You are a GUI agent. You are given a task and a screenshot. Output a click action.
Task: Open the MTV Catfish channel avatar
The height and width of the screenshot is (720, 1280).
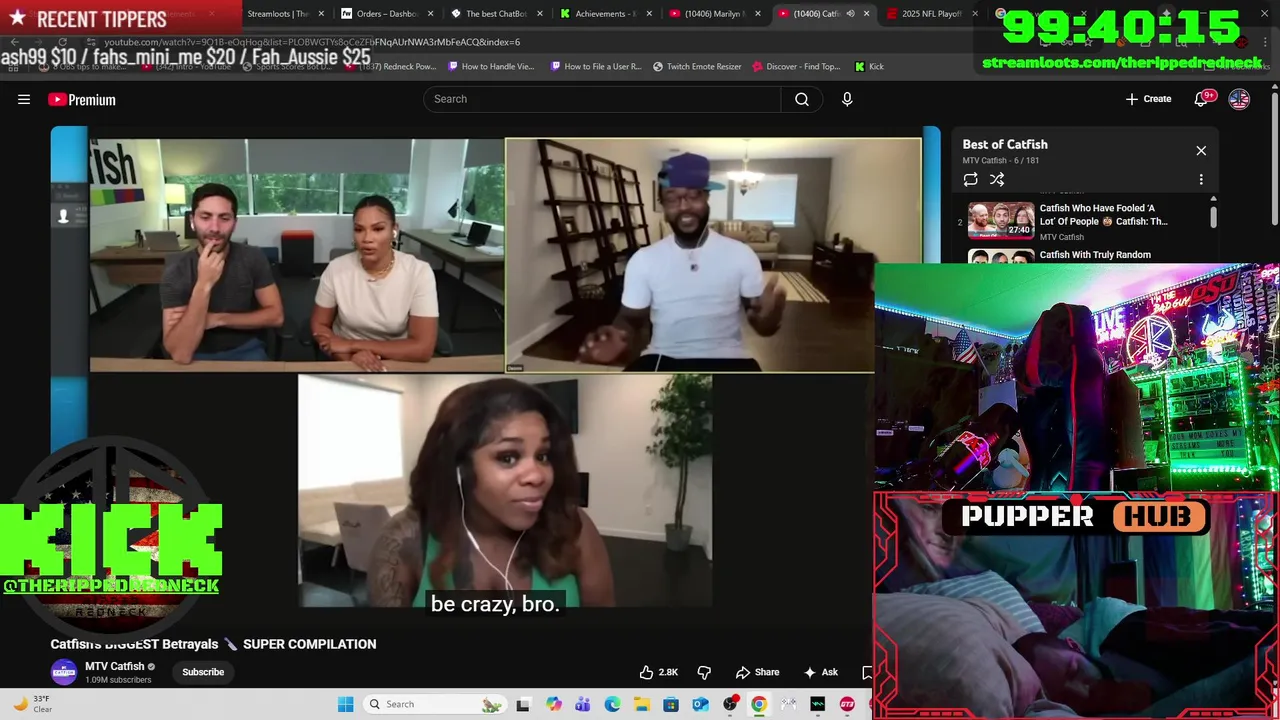click(x=64, y=672)
